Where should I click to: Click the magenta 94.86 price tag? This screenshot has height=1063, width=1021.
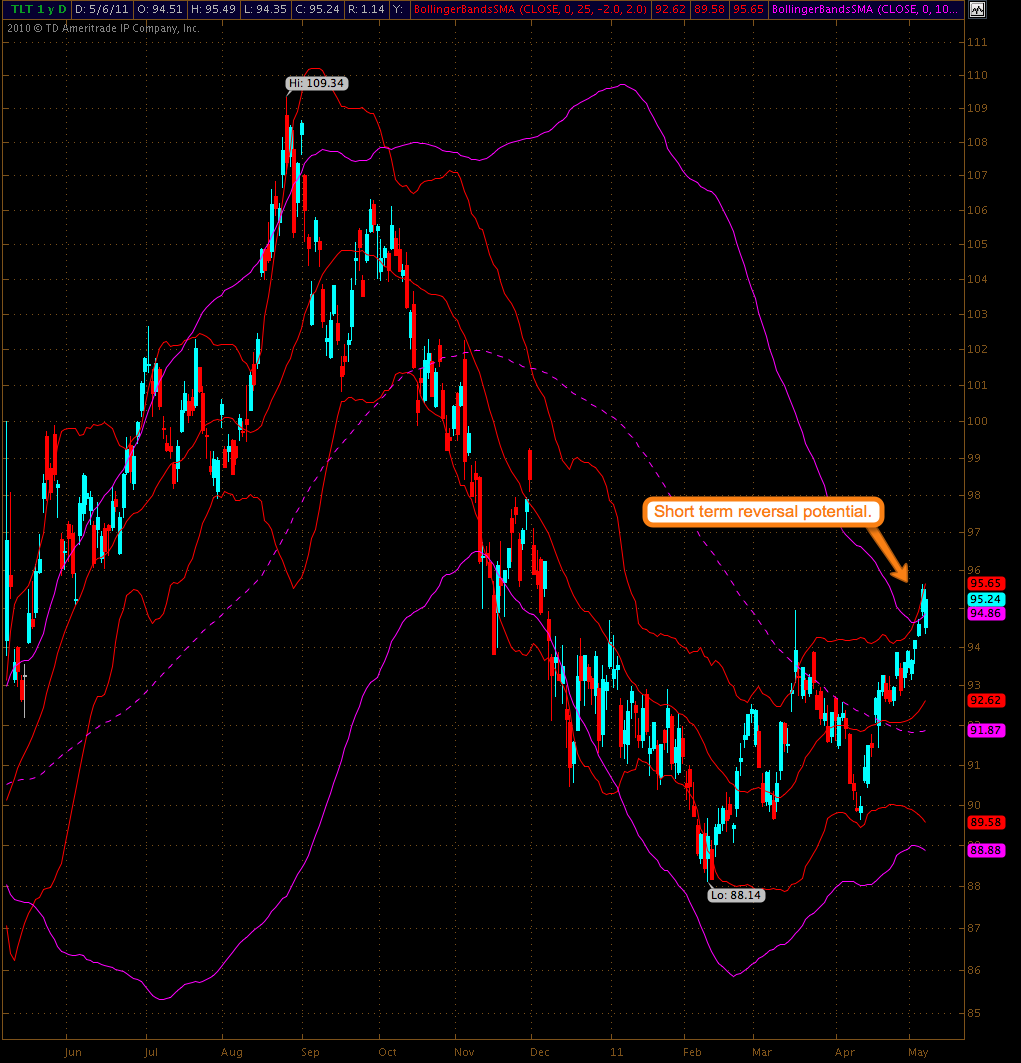click(986, 614)
